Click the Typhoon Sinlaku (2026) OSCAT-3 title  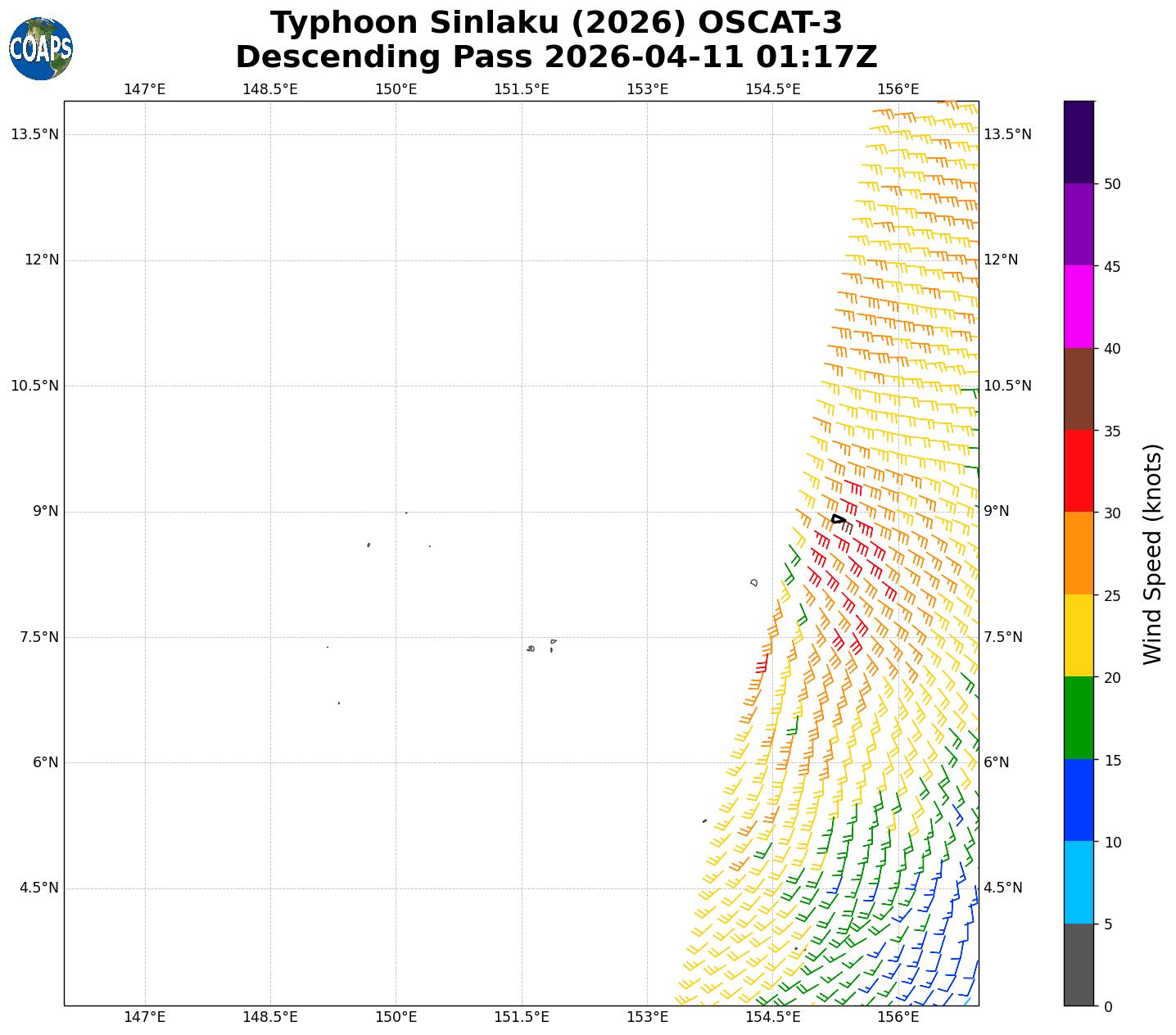click(x=556, y=23)
